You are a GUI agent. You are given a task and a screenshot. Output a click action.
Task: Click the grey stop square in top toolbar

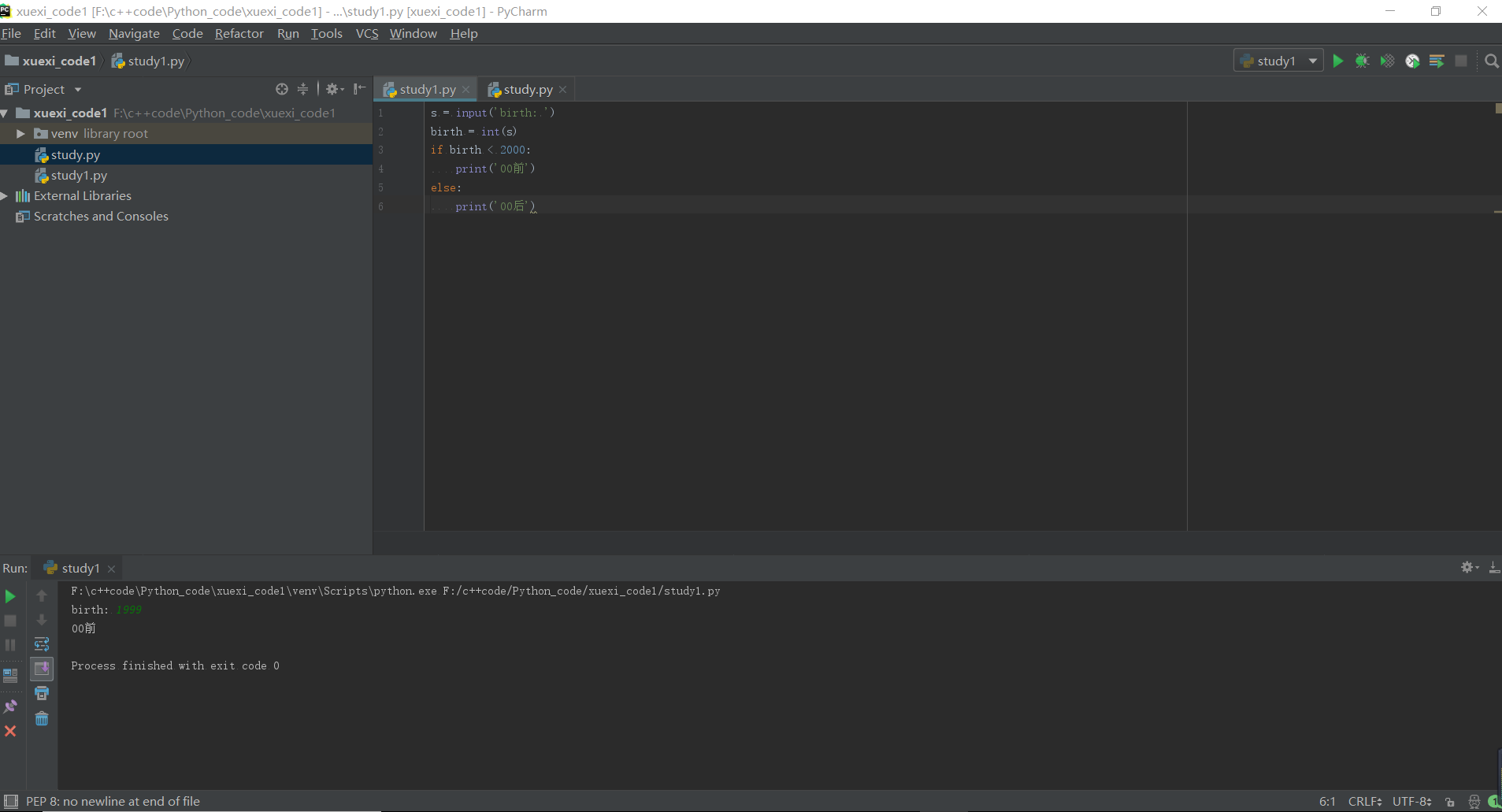pyautogui.click(x=1461, y=61)
